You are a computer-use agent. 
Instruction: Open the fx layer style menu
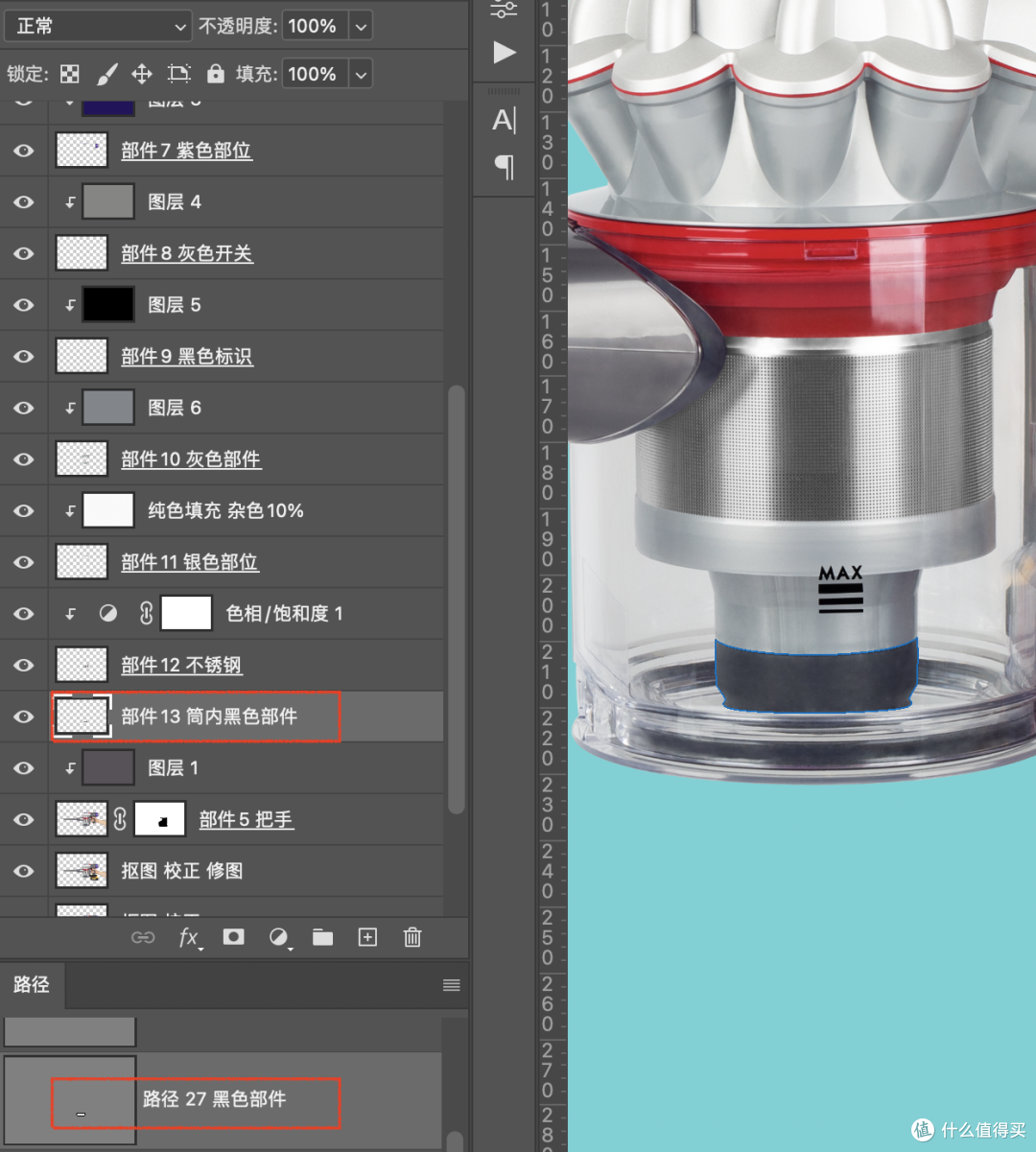189,937
